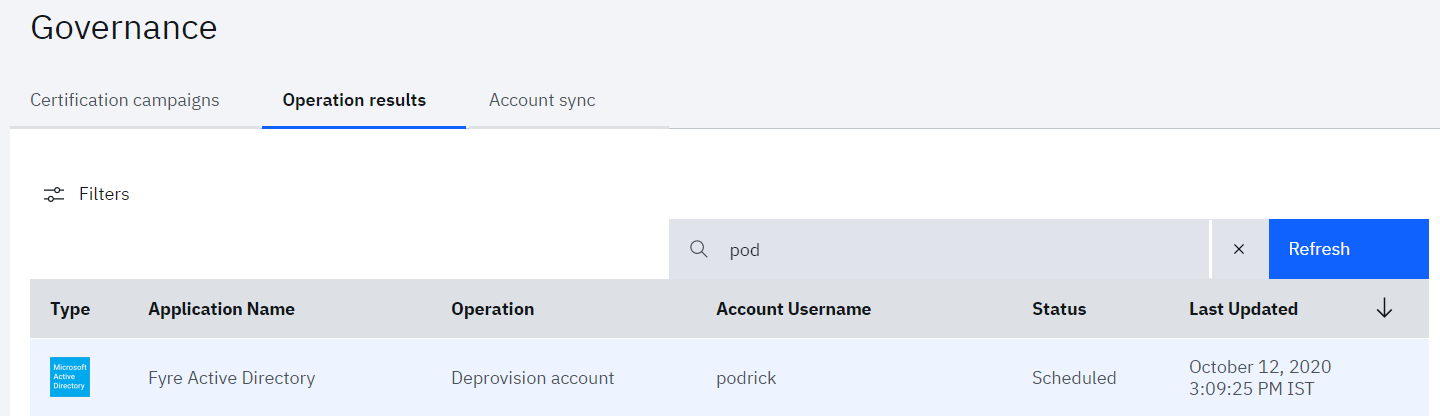Clear the search with the X icon
The image size is (1440, 416).
click(x=1239, y=249)
